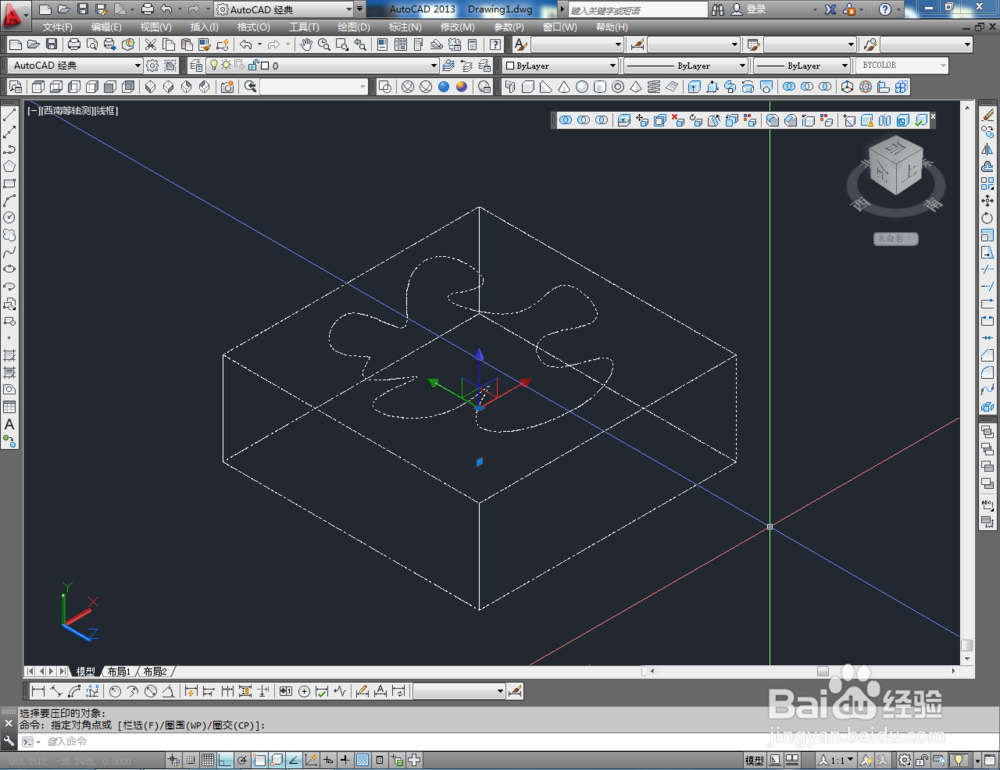
Task: Select the Erase tool in modify toolbar
Action: point(987,115)
